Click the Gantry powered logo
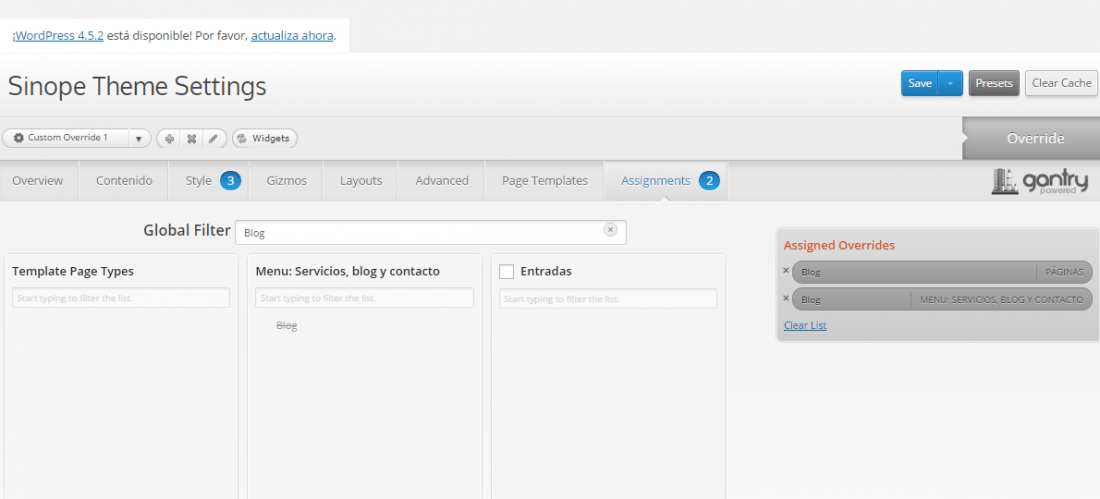This screenshot has width=1100, height=499. pyautogui.click(x=1040, y=182)
